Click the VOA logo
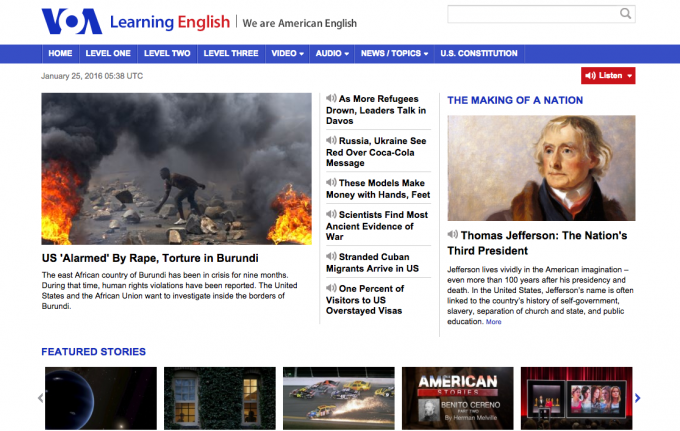Image resolution: width=680 pixels, height=431 pixels. (72, 21)
